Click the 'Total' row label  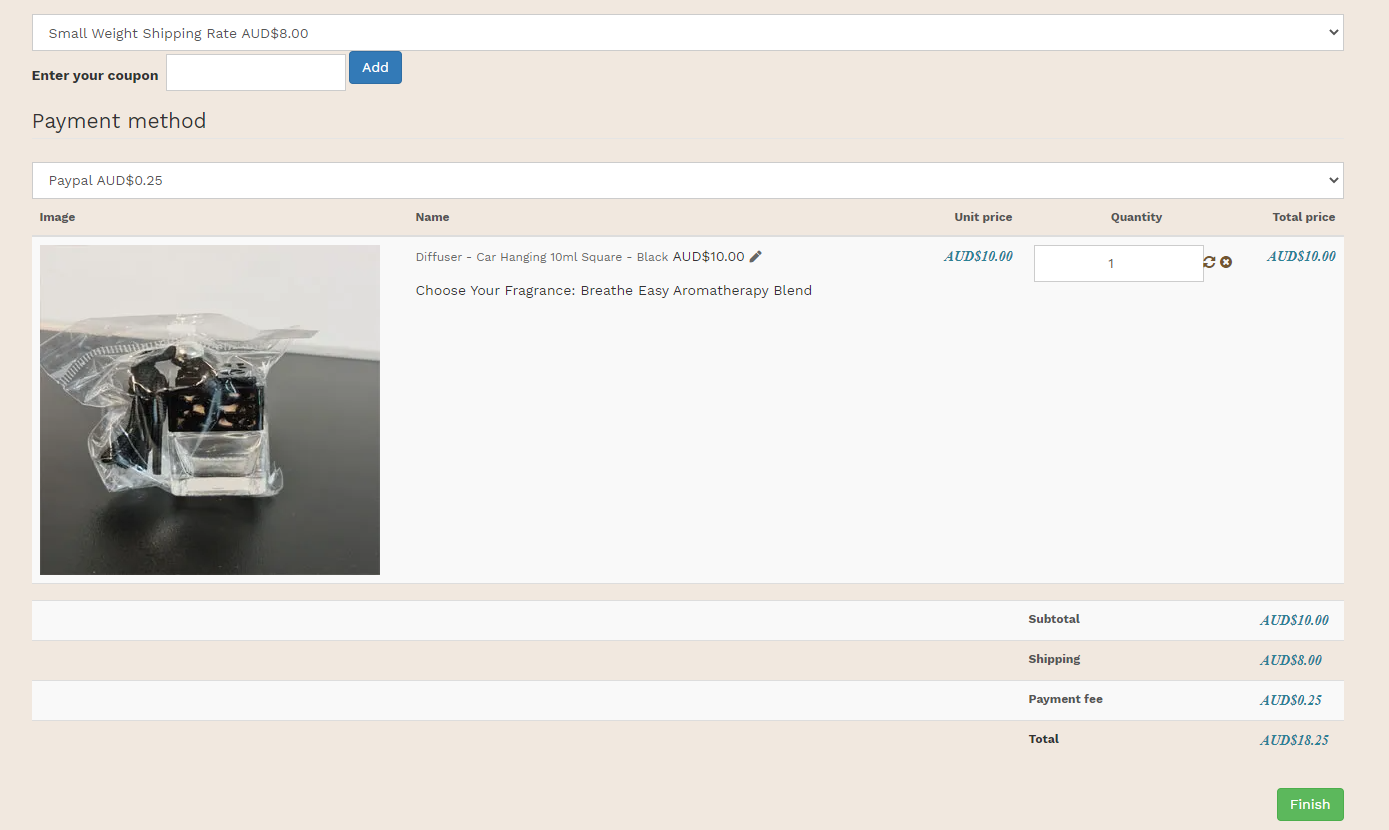(1043, 739)
